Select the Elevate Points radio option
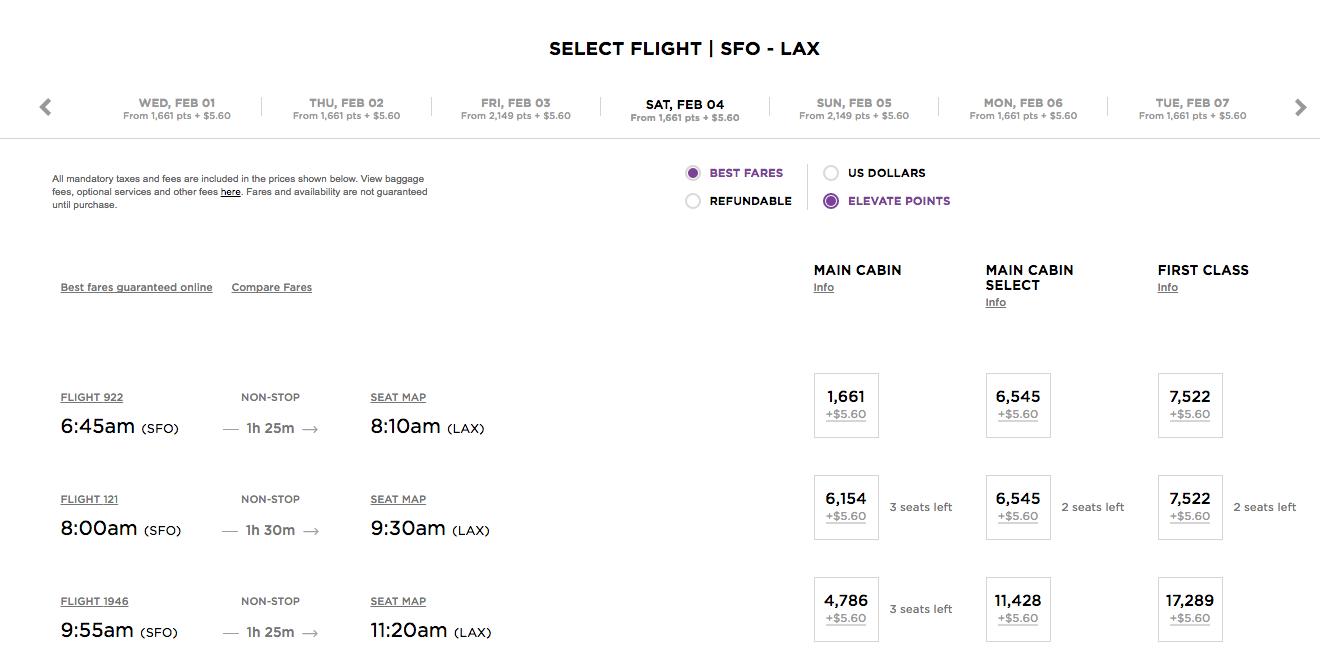 pos(831,201)
